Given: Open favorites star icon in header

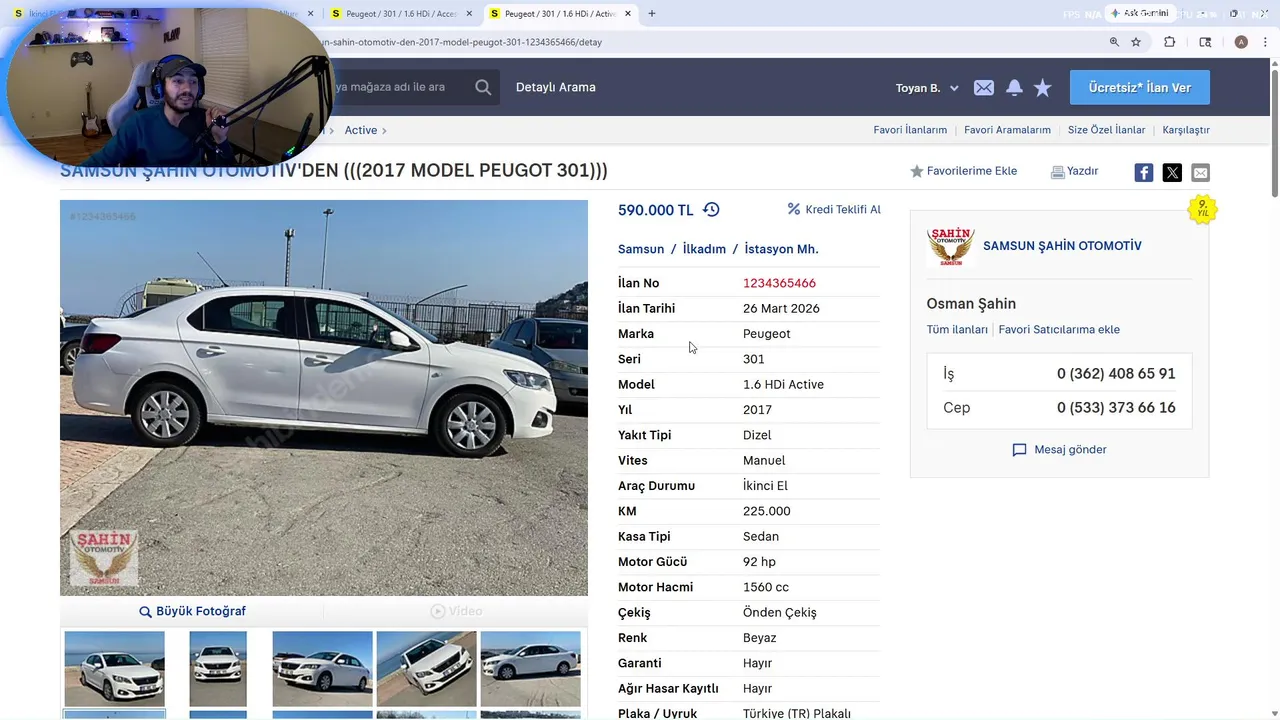Looking at the screenshot, I should point(1043,88).
